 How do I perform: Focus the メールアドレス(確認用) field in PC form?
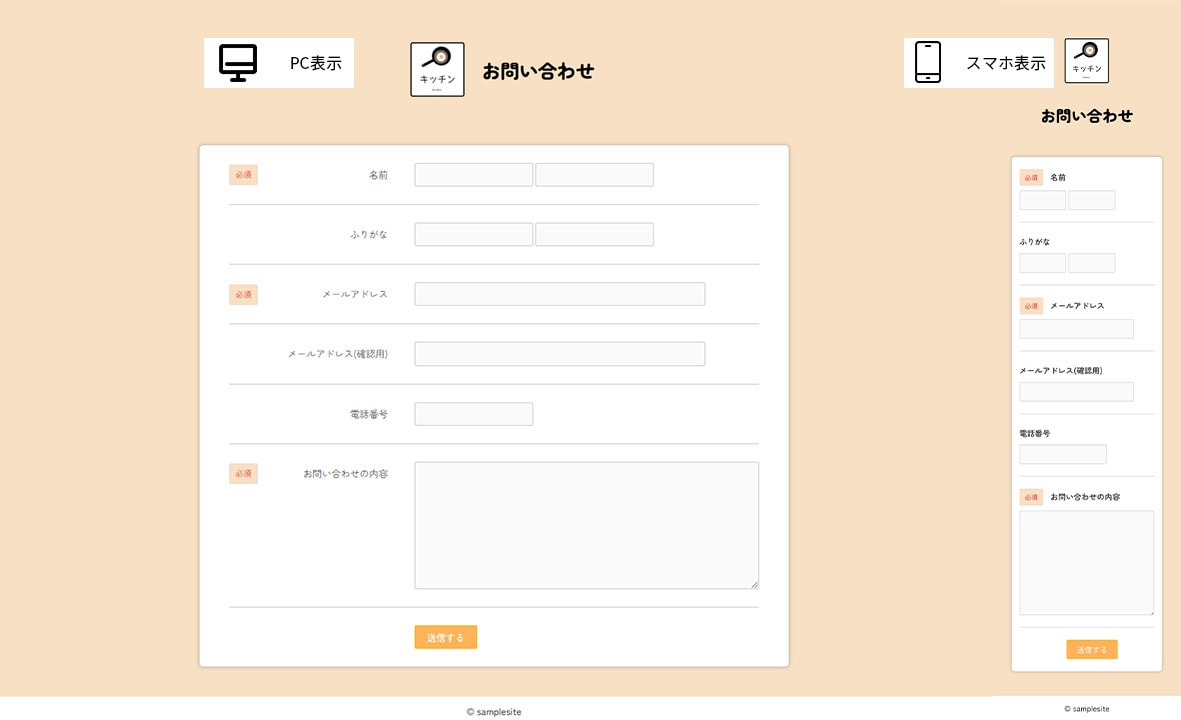point(560,354)
